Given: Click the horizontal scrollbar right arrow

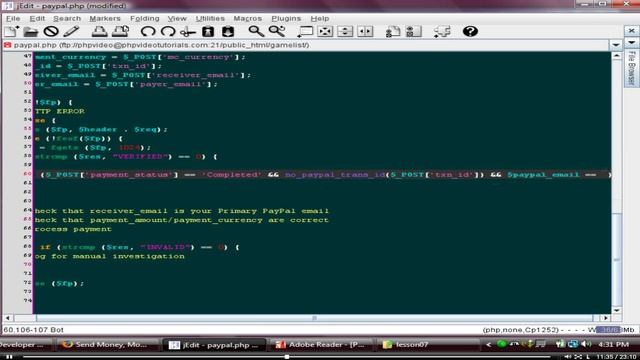Looking at the screenshot, I should (x=606, y=318).
